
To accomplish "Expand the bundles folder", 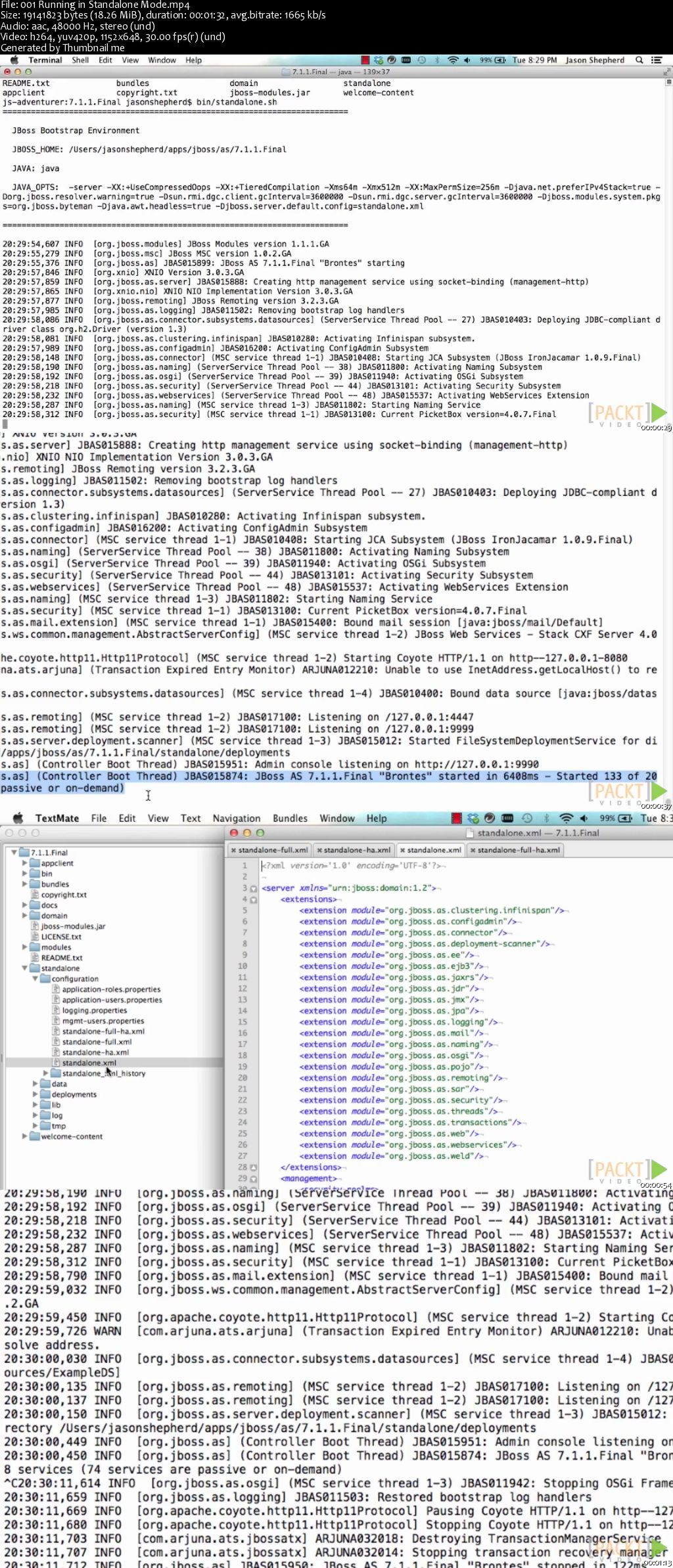I will (x=24, y=884).
